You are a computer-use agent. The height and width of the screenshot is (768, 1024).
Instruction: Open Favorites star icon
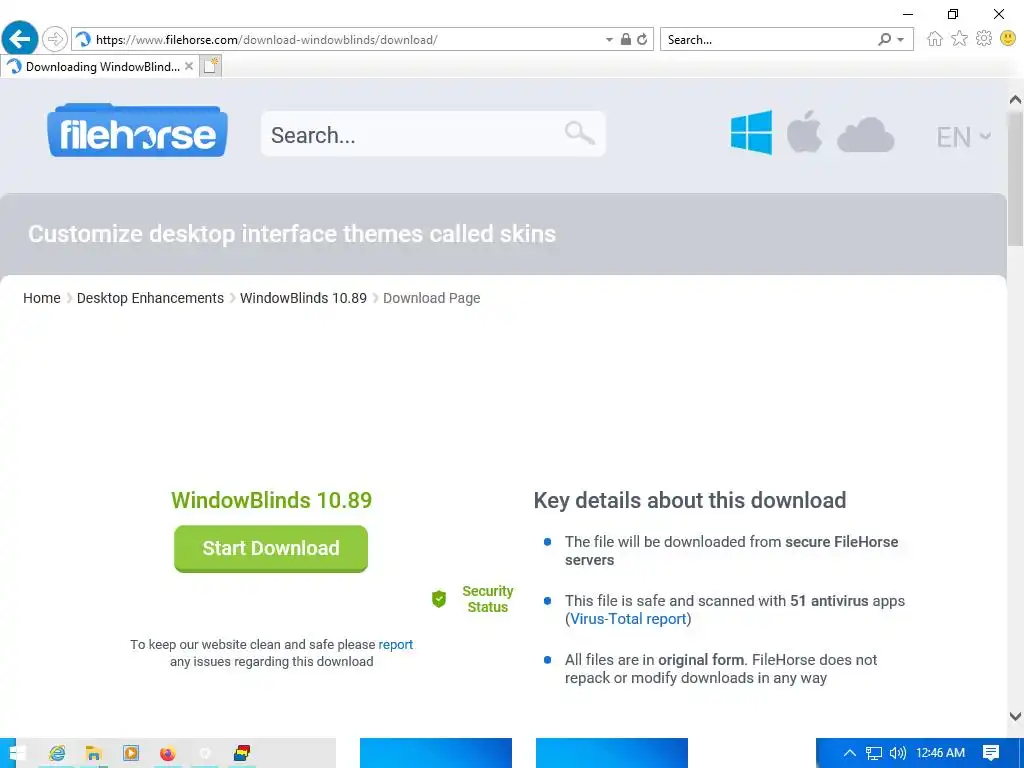[x=959, y=39]
